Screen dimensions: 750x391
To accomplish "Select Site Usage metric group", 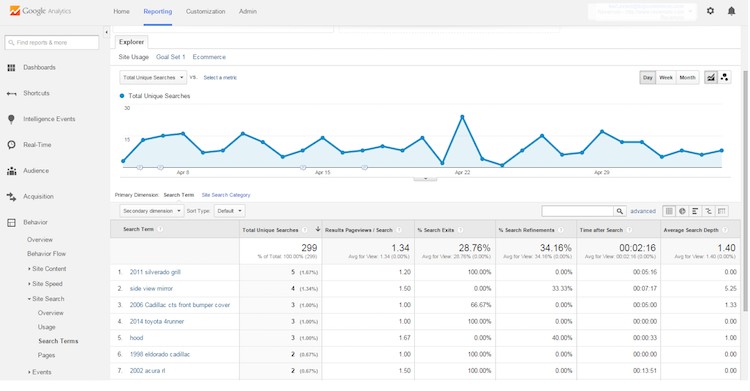I will click(x=133, y=57).
